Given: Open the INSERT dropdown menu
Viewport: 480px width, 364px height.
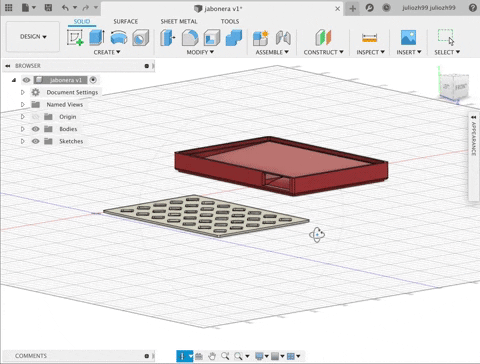Looking at the screenshot, I should [x=409, y=52].
